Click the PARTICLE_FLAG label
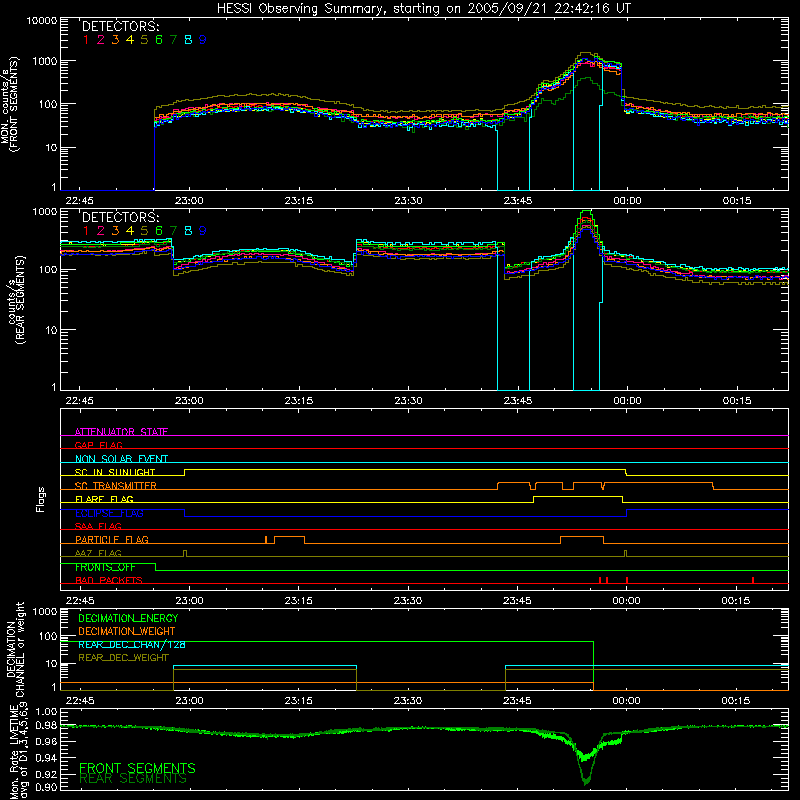 click(112, 539)
